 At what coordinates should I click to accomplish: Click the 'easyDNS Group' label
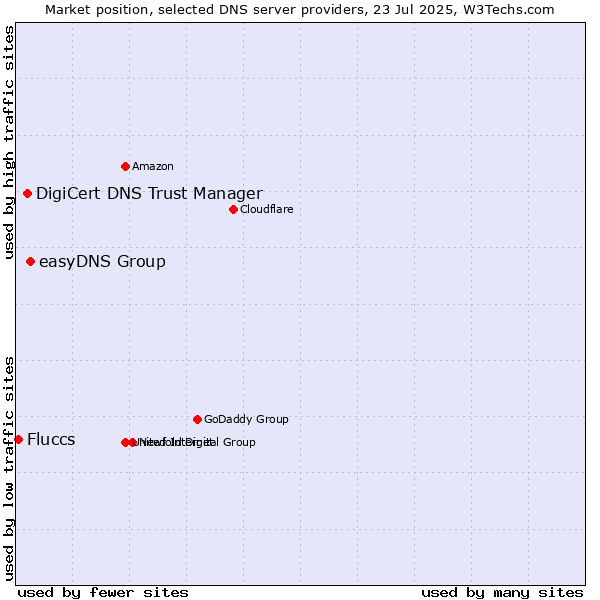[102, 262]
